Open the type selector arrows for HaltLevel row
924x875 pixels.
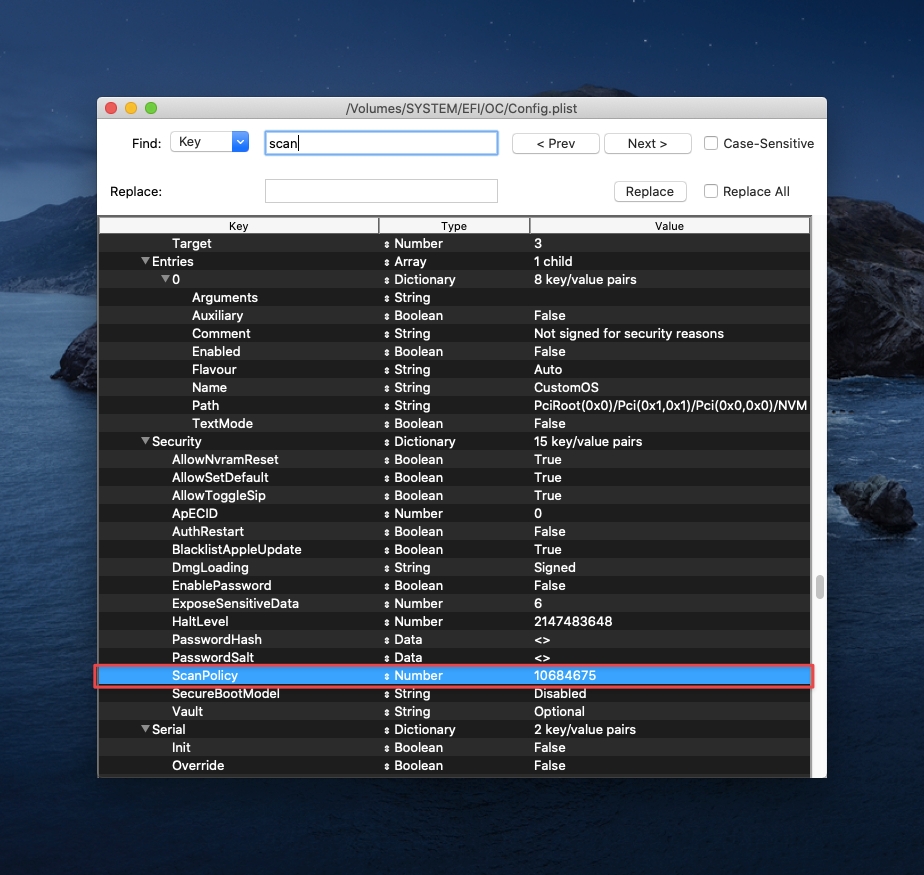coord(387,622)
